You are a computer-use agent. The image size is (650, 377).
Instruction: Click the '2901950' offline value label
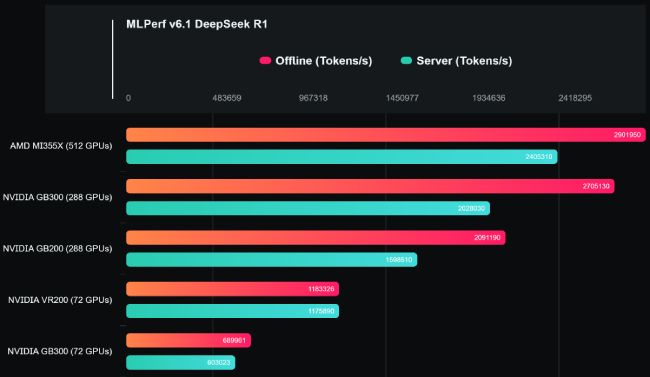pos(627,135)
